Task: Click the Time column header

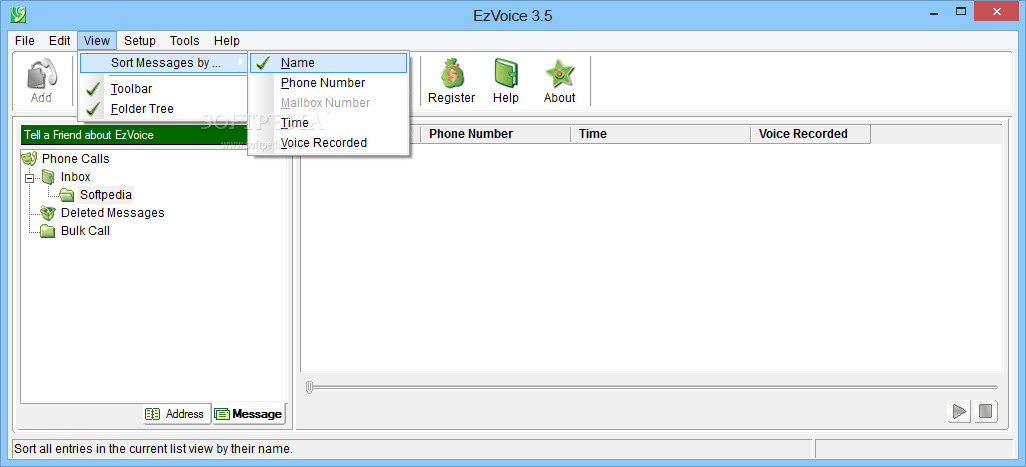Action: pos(660,134)
